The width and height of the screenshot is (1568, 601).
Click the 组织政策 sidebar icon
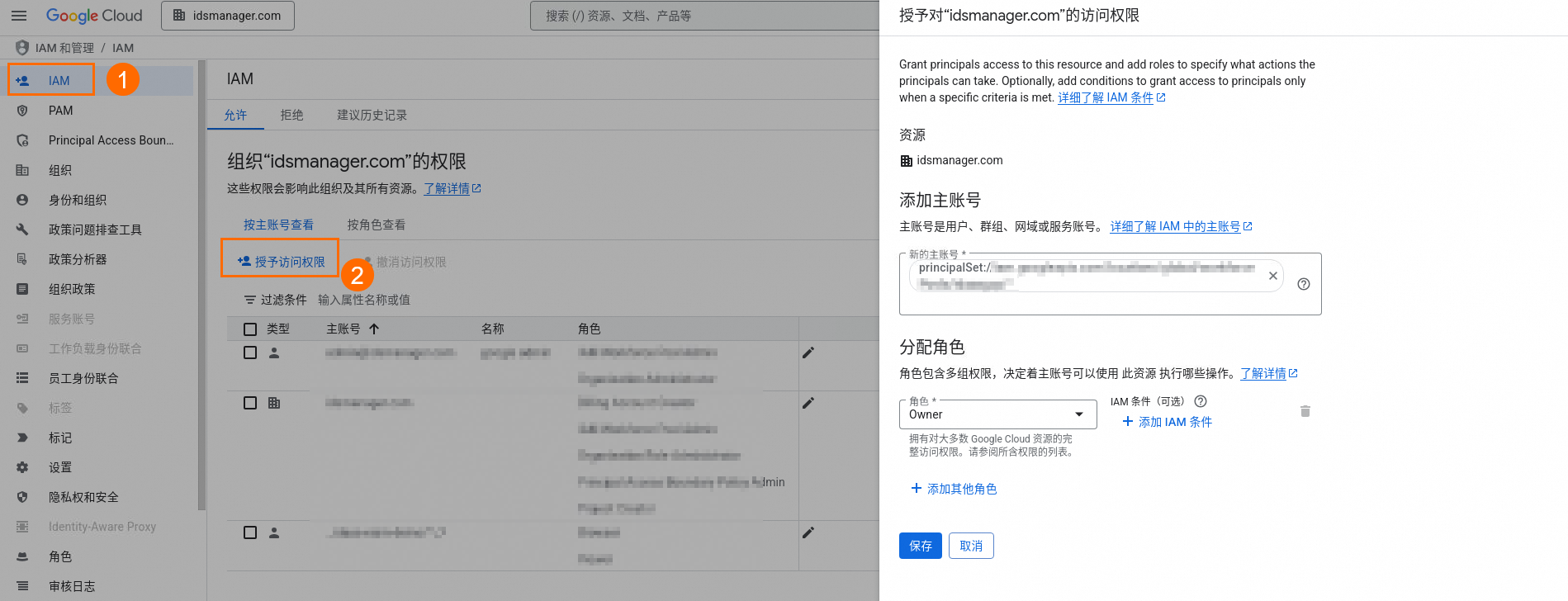tap(22, 289)
